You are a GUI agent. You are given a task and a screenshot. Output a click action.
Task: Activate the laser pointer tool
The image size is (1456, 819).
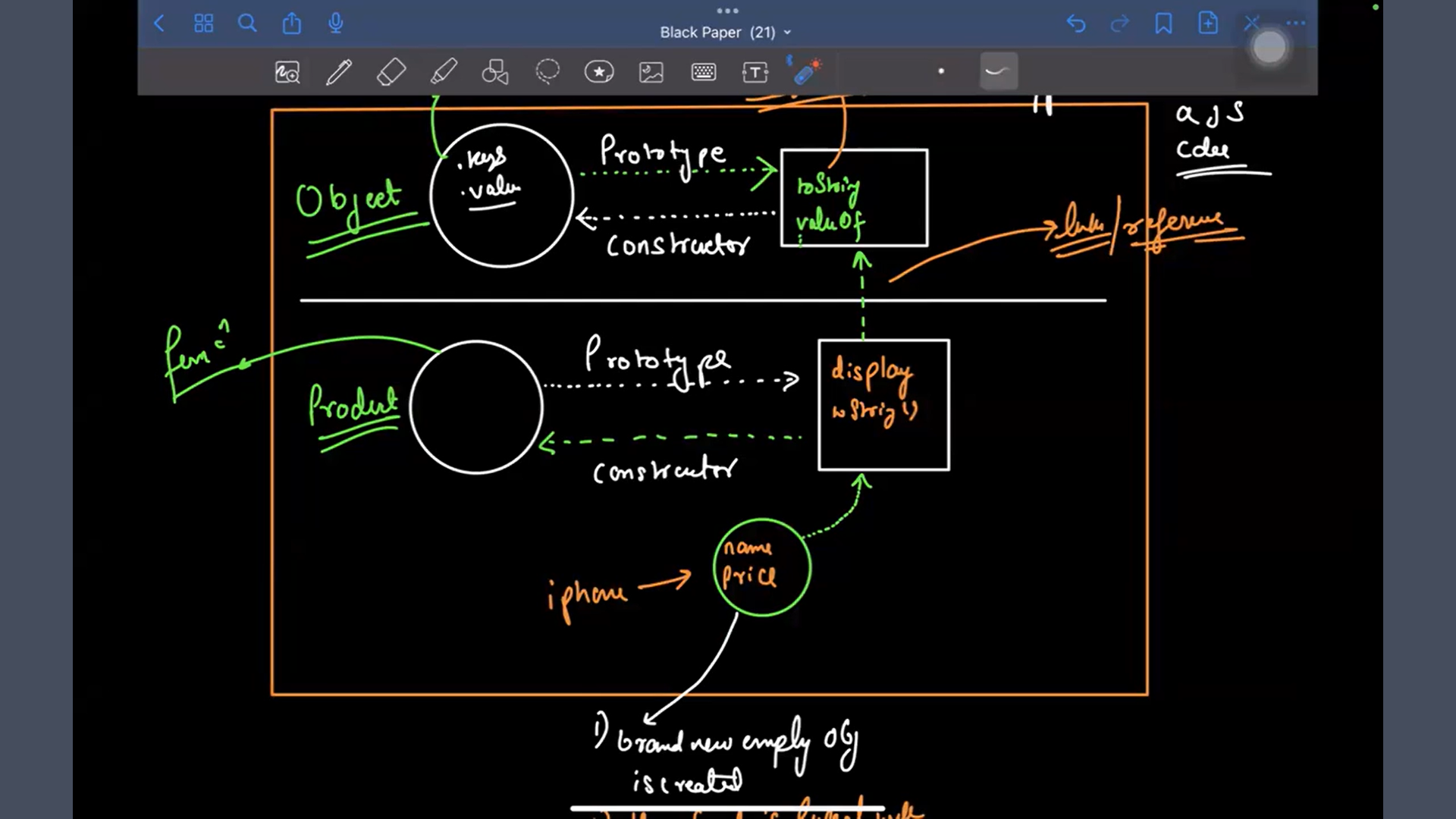(x=806, y=72)
